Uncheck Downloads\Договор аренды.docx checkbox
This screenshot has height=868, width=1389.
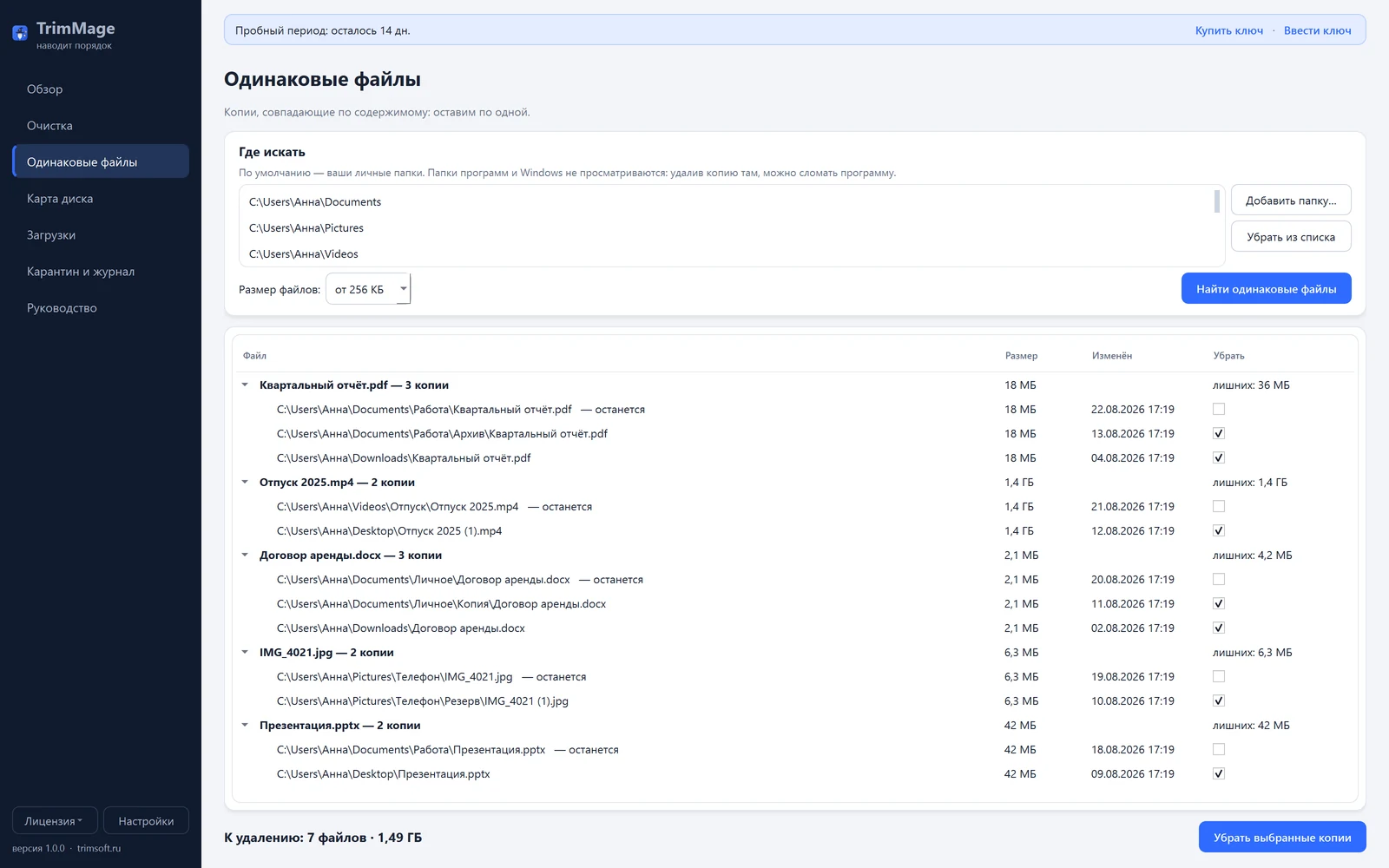coord(1219,628)
